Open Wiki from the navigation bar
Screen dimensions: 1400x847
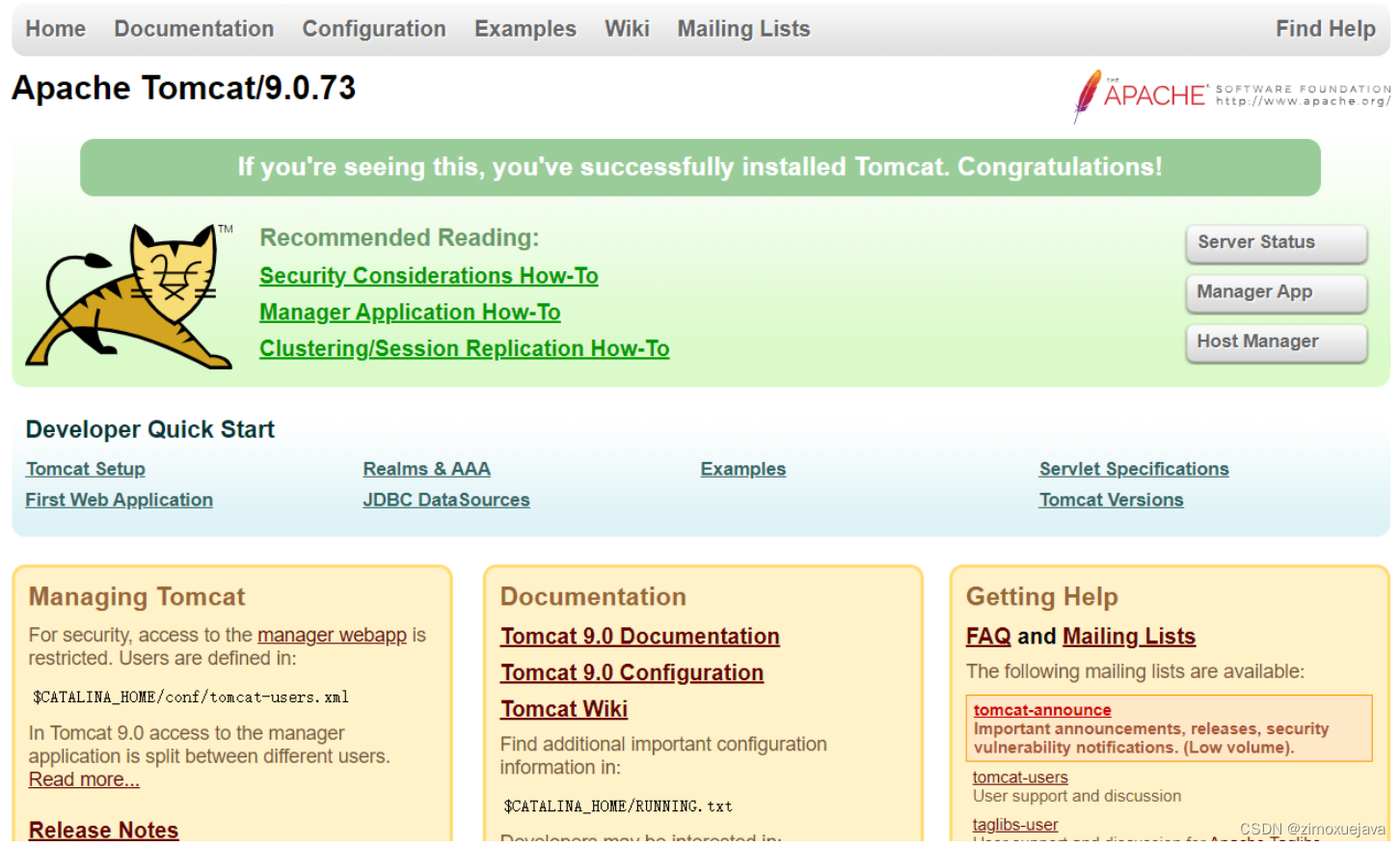point(627,29)
